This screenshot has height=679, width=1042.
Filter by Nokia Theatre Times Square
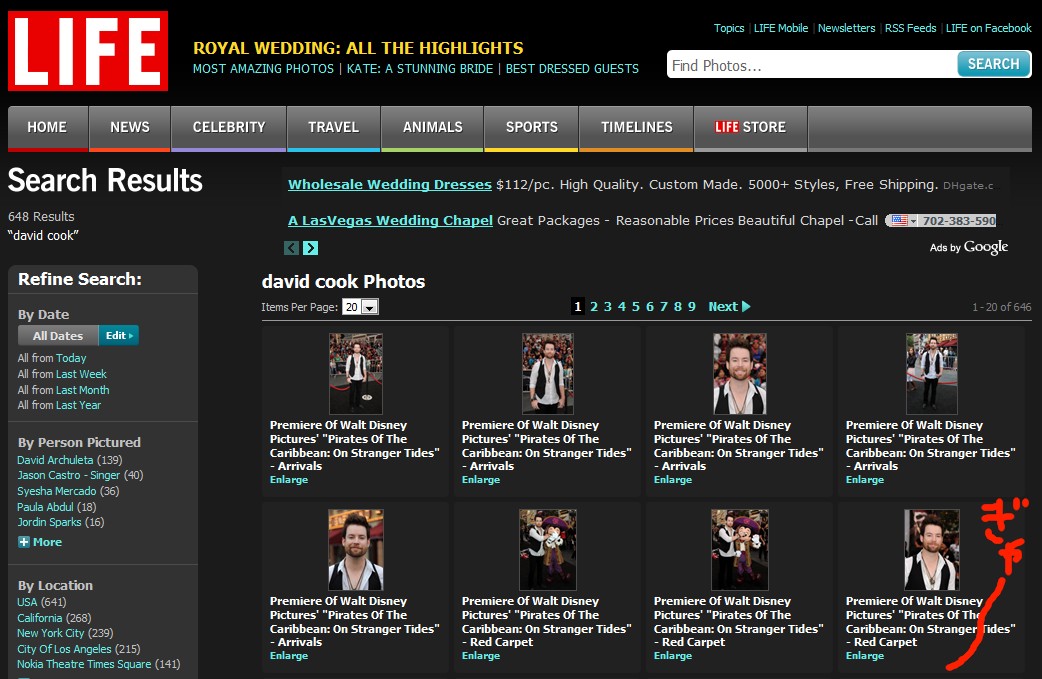tap(84, 664)
